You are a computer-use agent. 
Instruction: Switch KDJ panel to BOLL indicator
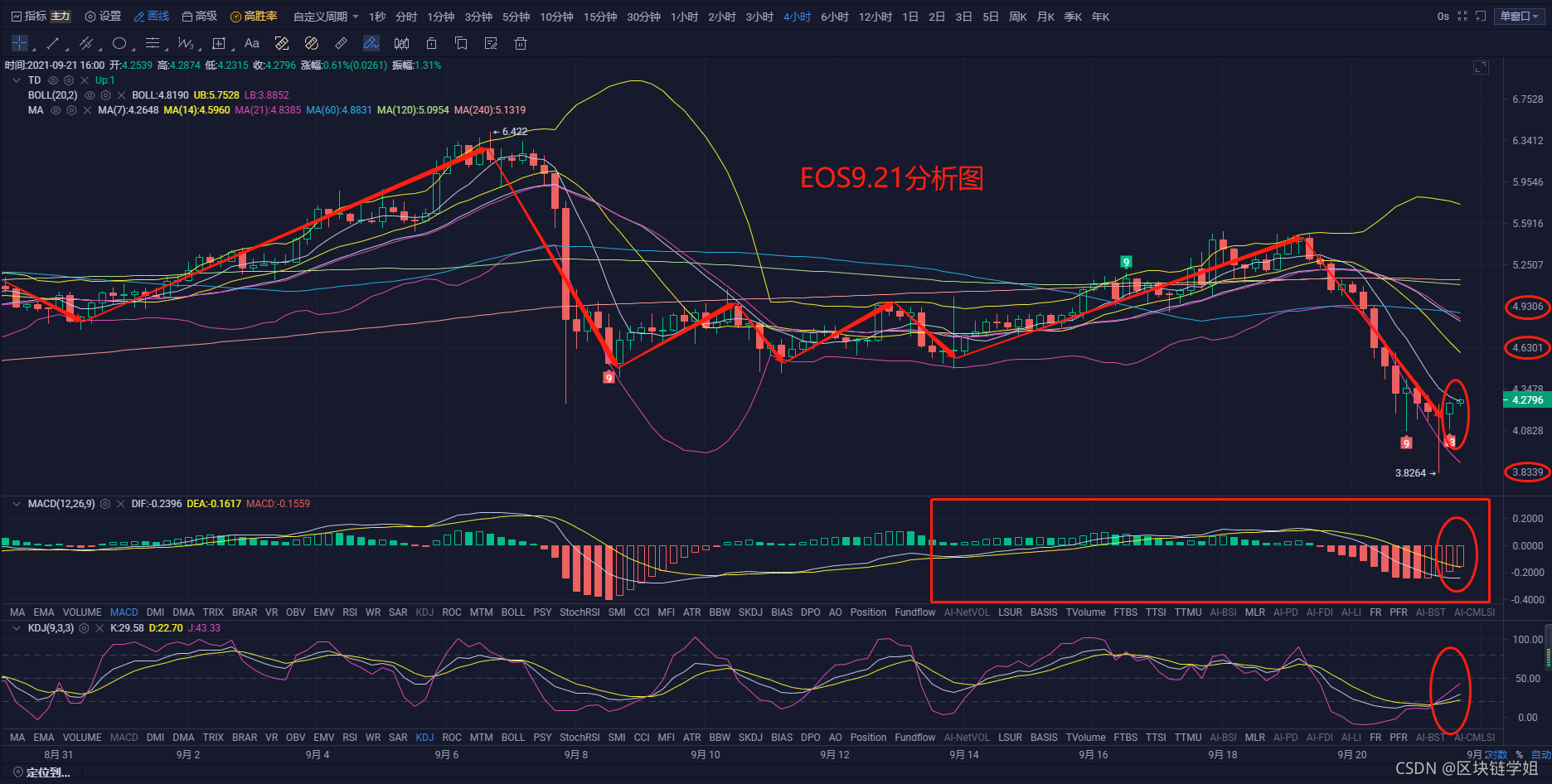pyautogui.click(x=513, y=738)
